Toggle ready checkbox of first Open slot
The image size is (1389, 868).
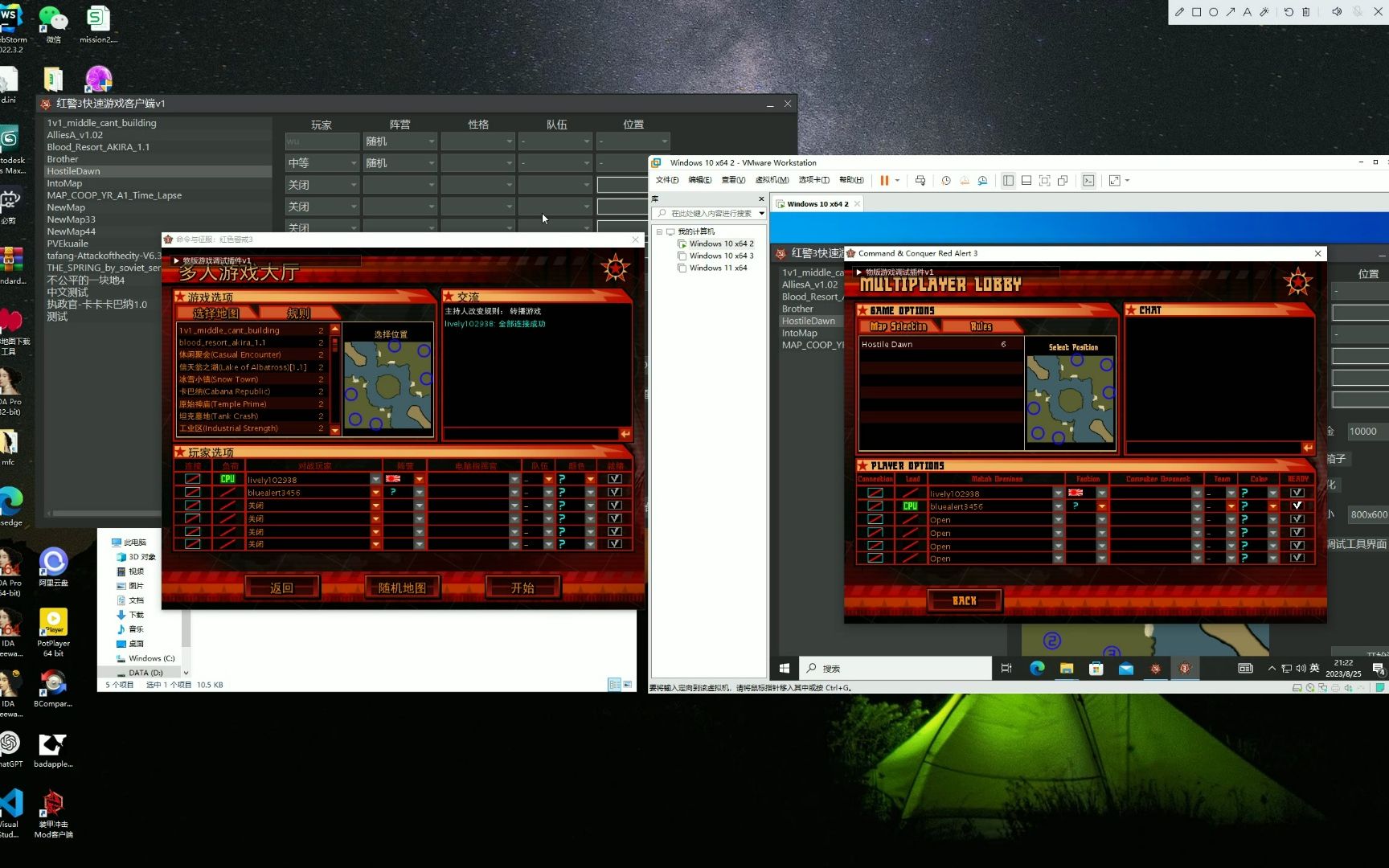tap(1297, 519)
